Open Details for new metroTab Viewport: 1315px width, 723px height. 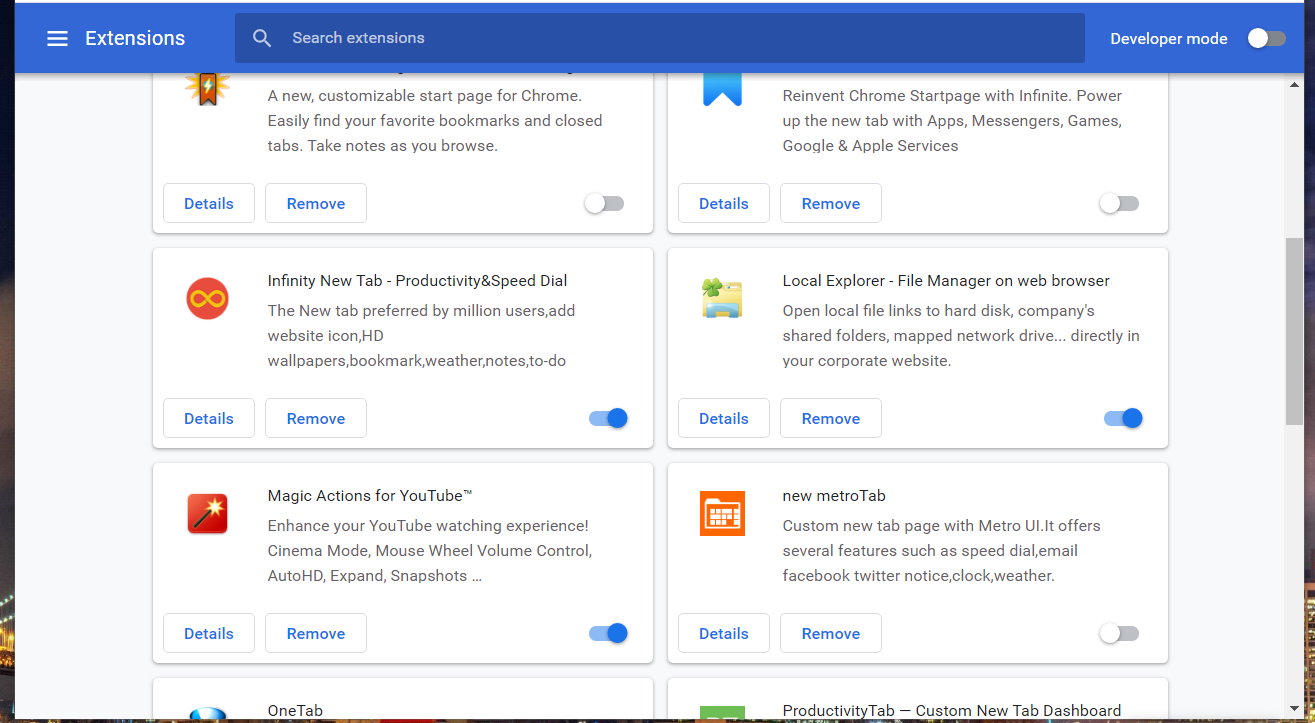[724, 633]
